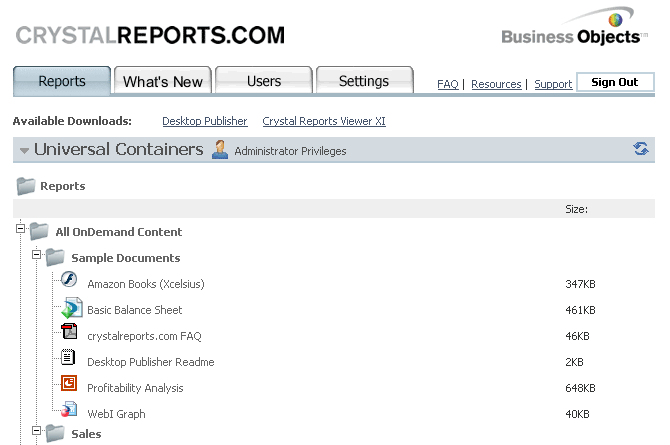Screen dimensions: 670x445
Task: Download Crystal Reports Viewer XI
Action: click(x=324, y=121)
